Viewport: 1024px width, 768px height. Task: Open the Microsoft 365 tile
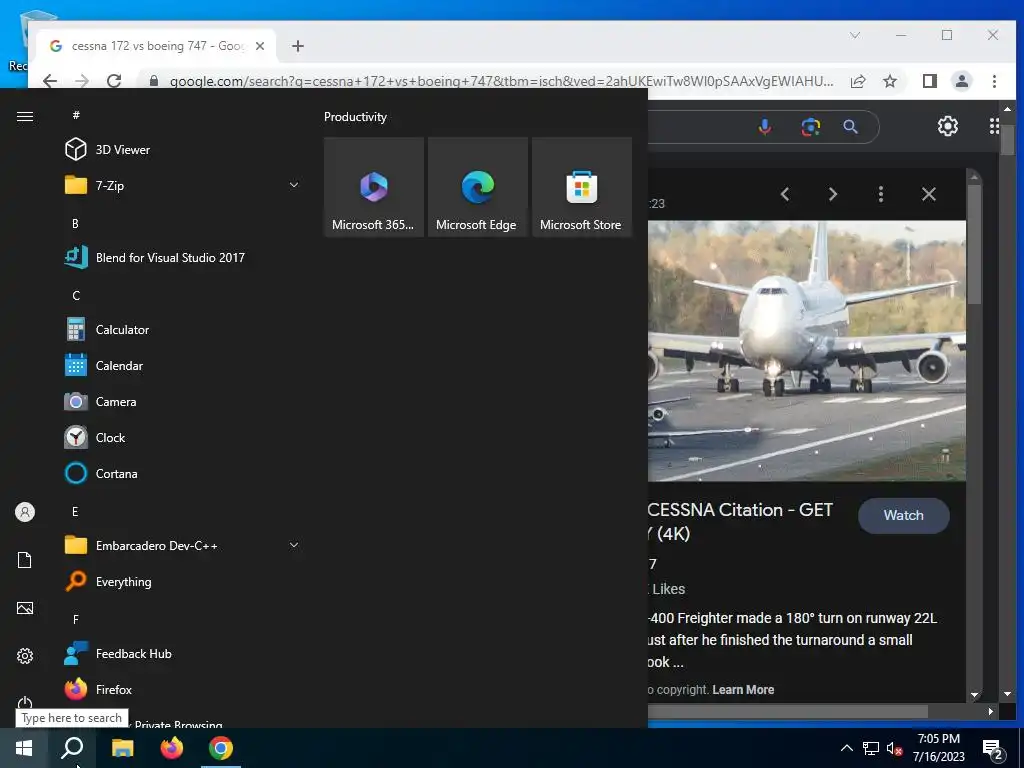tap(374, 187)
